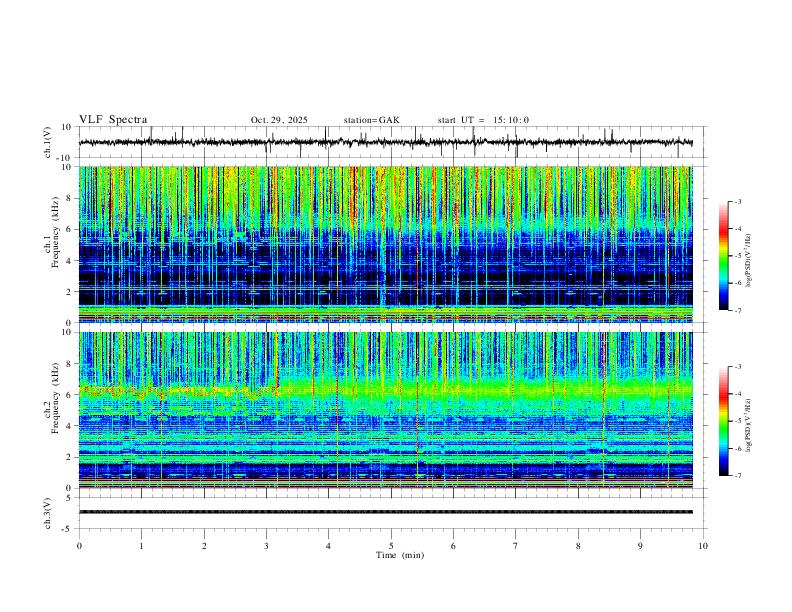Click the "ch.3(V)" axis label
This screenshot has width=792, height=612.
[x=48, y=513]
